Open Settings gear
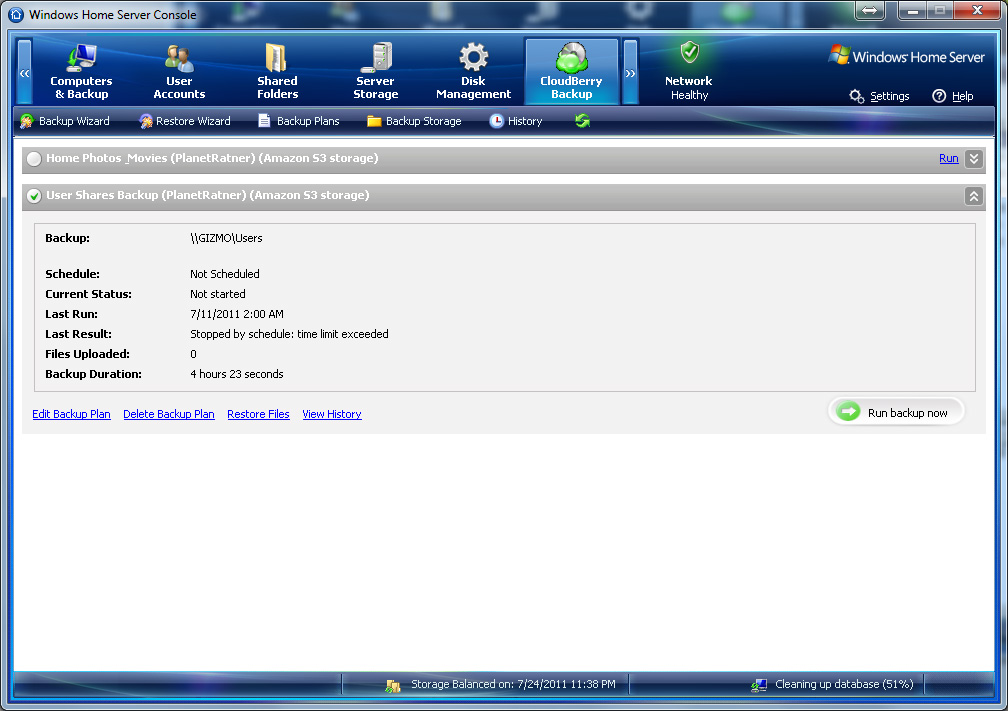 click(x=879, y=96)
